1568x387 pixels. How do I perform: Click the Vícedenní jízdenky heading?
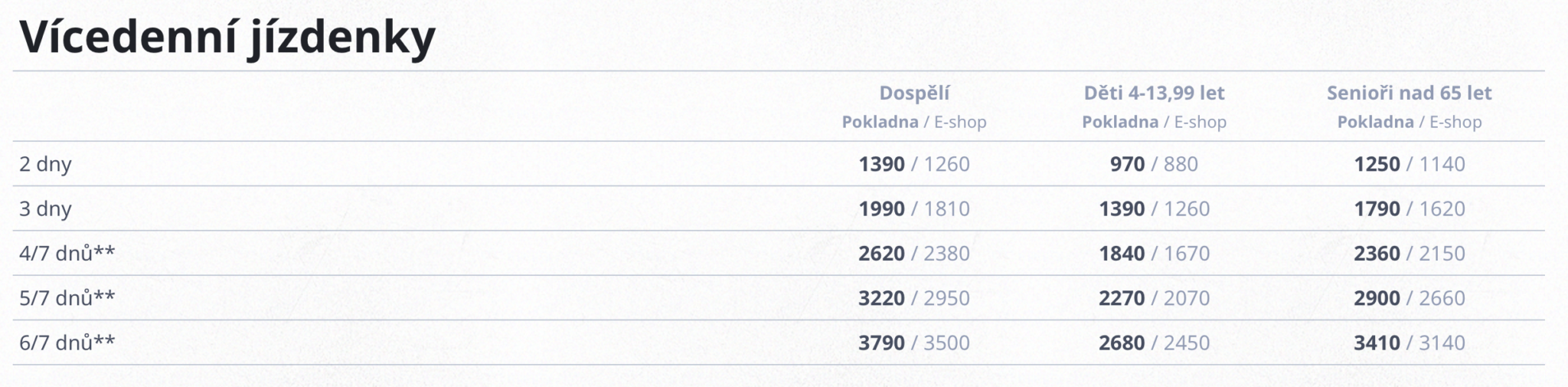point(227,37)
